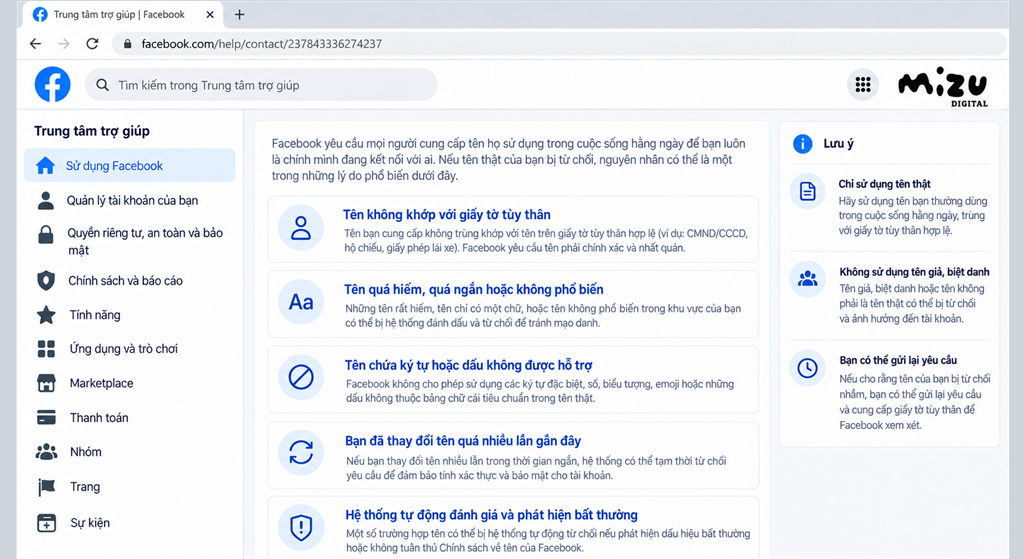Image resolution: width=1024 pixels, height=559 pixels.
Task: Click the document icon for Chỉ sử dụng tên thật
Action: [x=808, y=191]
